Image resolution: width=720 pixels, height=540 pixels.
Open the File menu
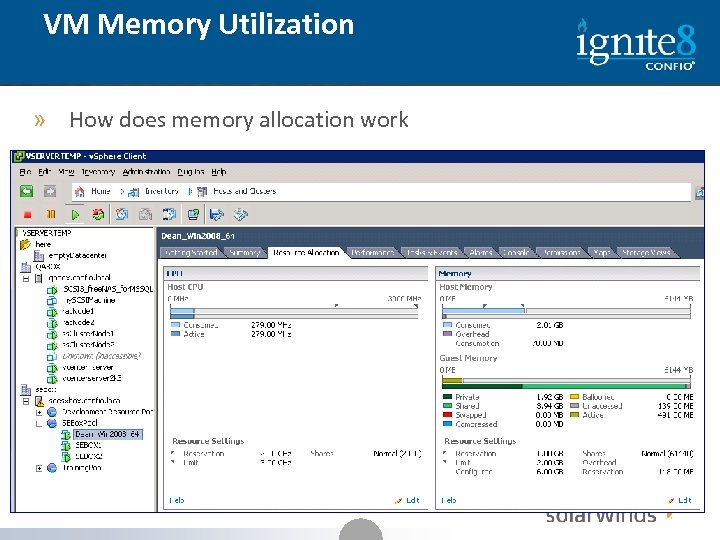pos(25,172)
